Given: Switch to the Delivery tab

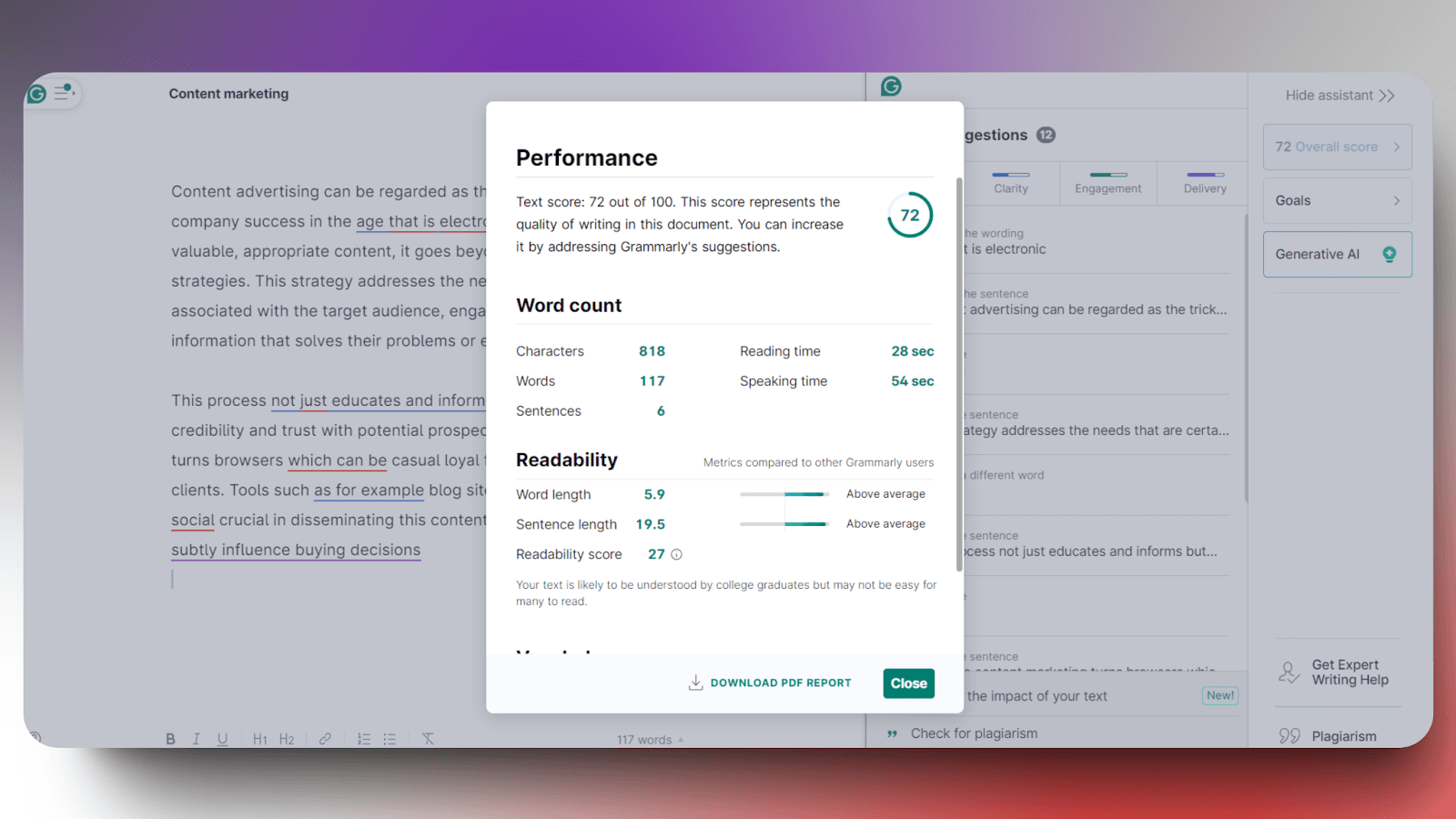Looking at the screenshot, I should pyautogui.click(x=1205, y=182).
